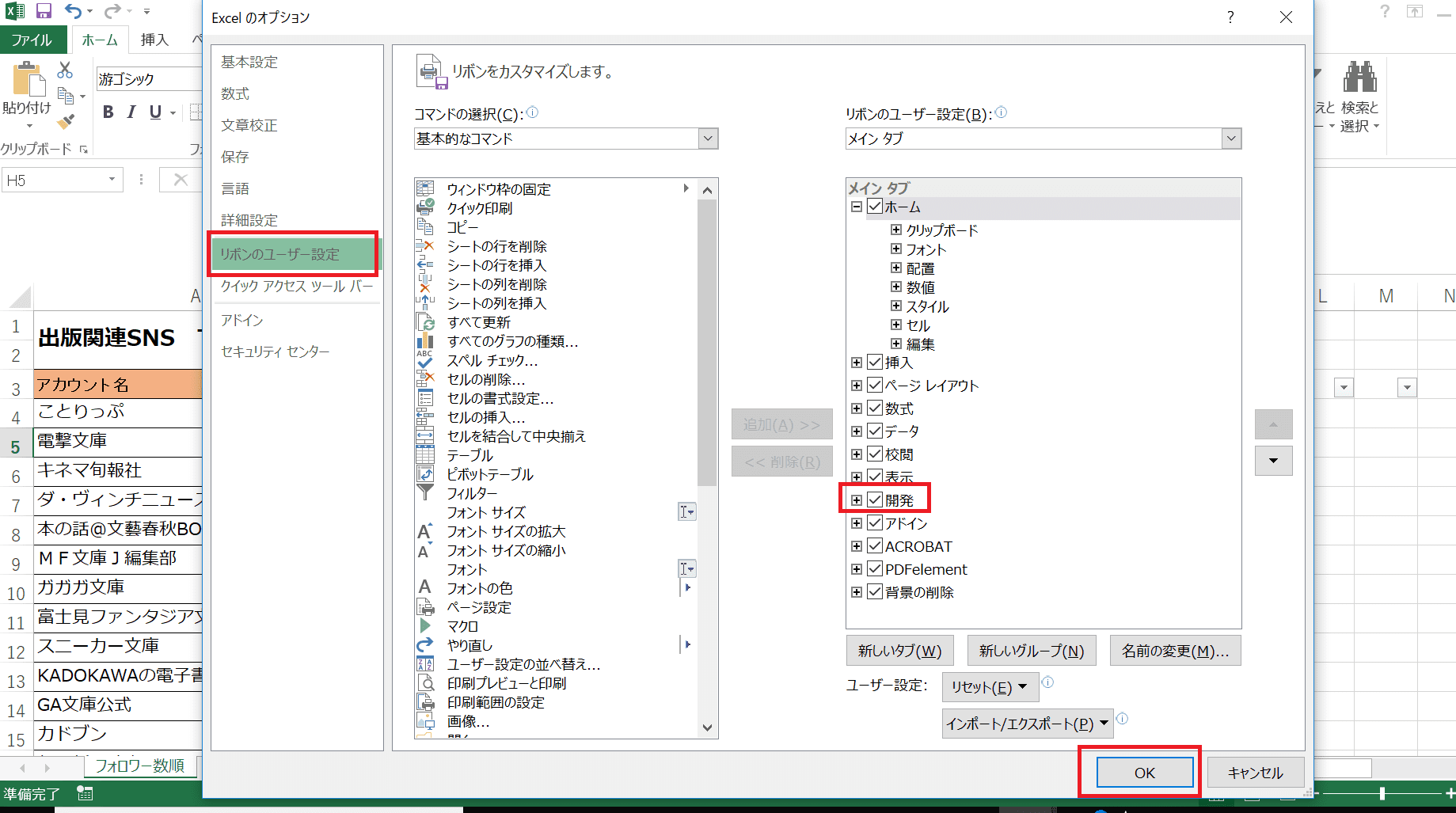The image size is (1456, 813).
Task: Toggle the ACROBAT tab checkbox
Action: point(875,546)
